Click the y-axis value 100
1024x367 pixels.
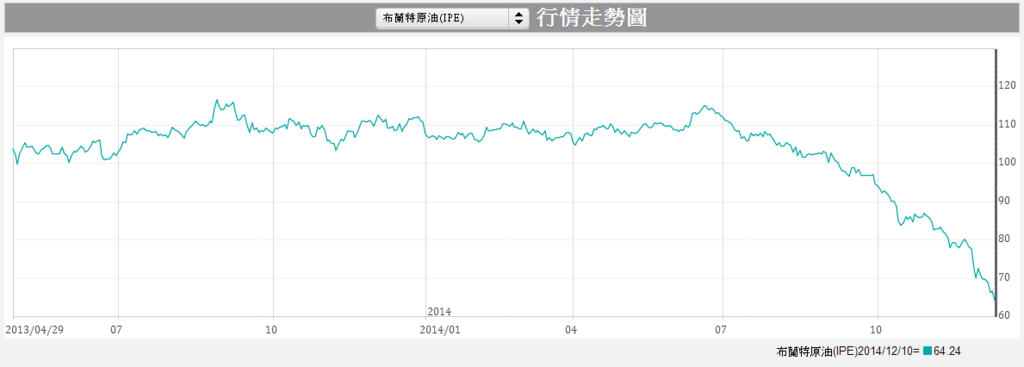(x=1007, y=163)
